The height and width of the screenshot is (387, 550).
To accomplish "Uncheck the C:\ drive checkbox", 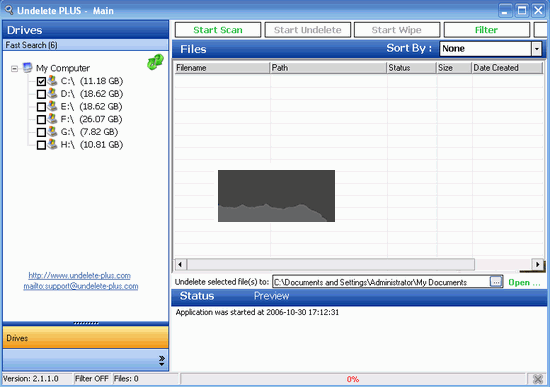I will pyautogui.click(x=41, y=81).
